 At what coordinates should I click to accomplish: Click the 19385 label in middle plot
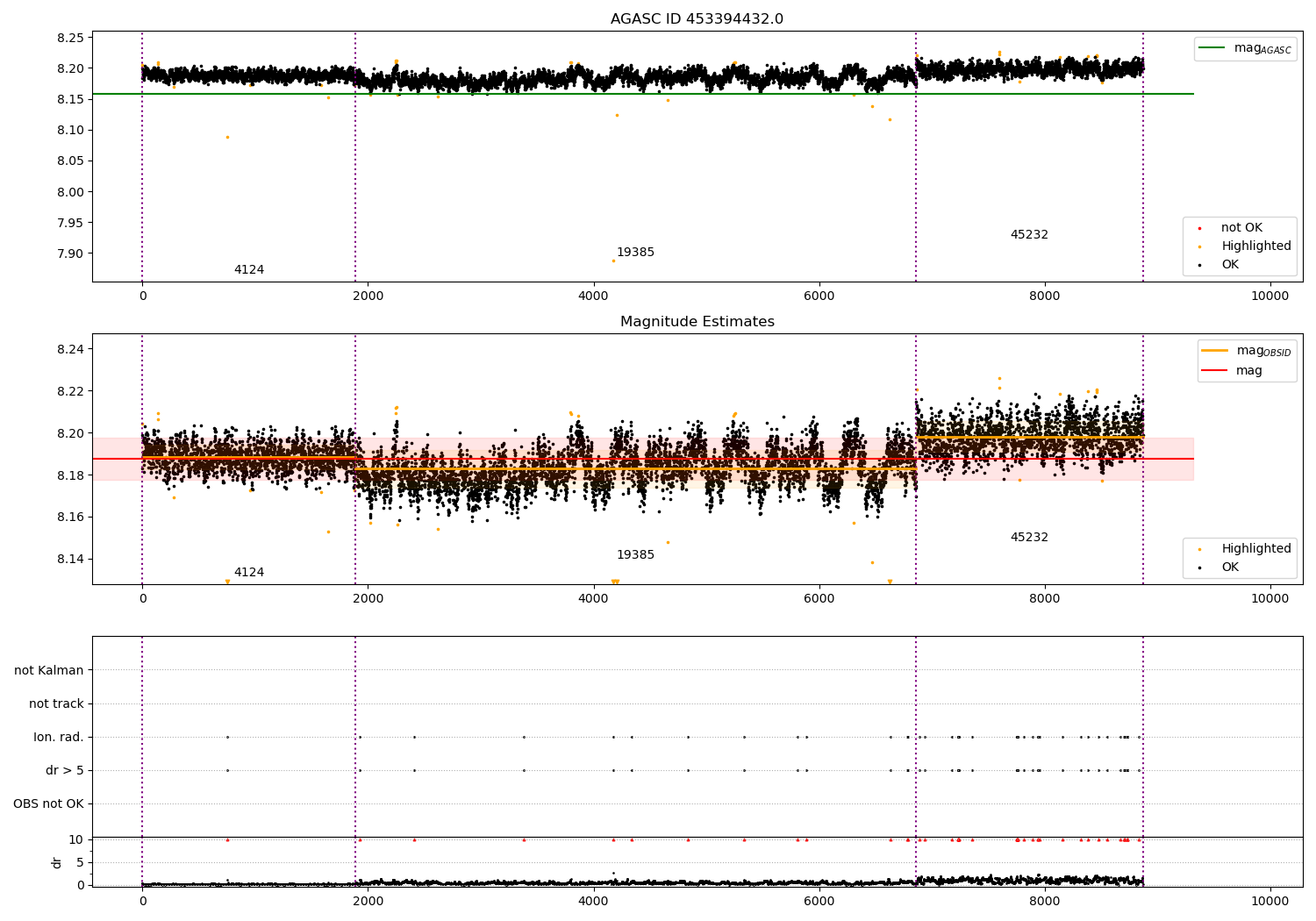pos(635,555)
